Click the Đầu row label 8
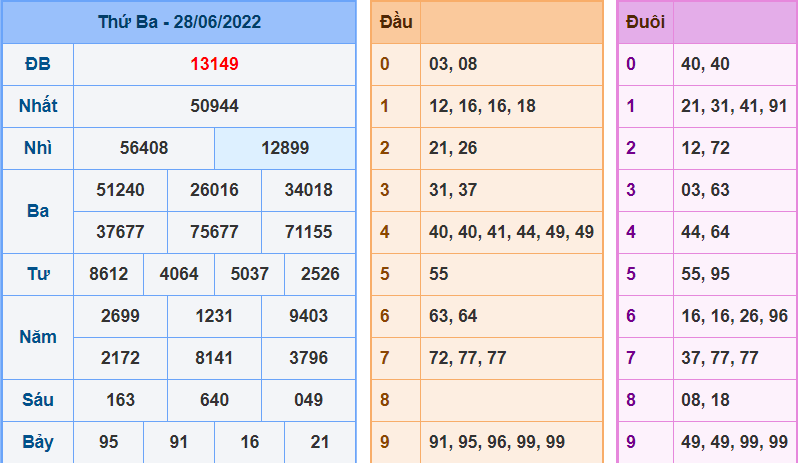 [x=385, y=400]
